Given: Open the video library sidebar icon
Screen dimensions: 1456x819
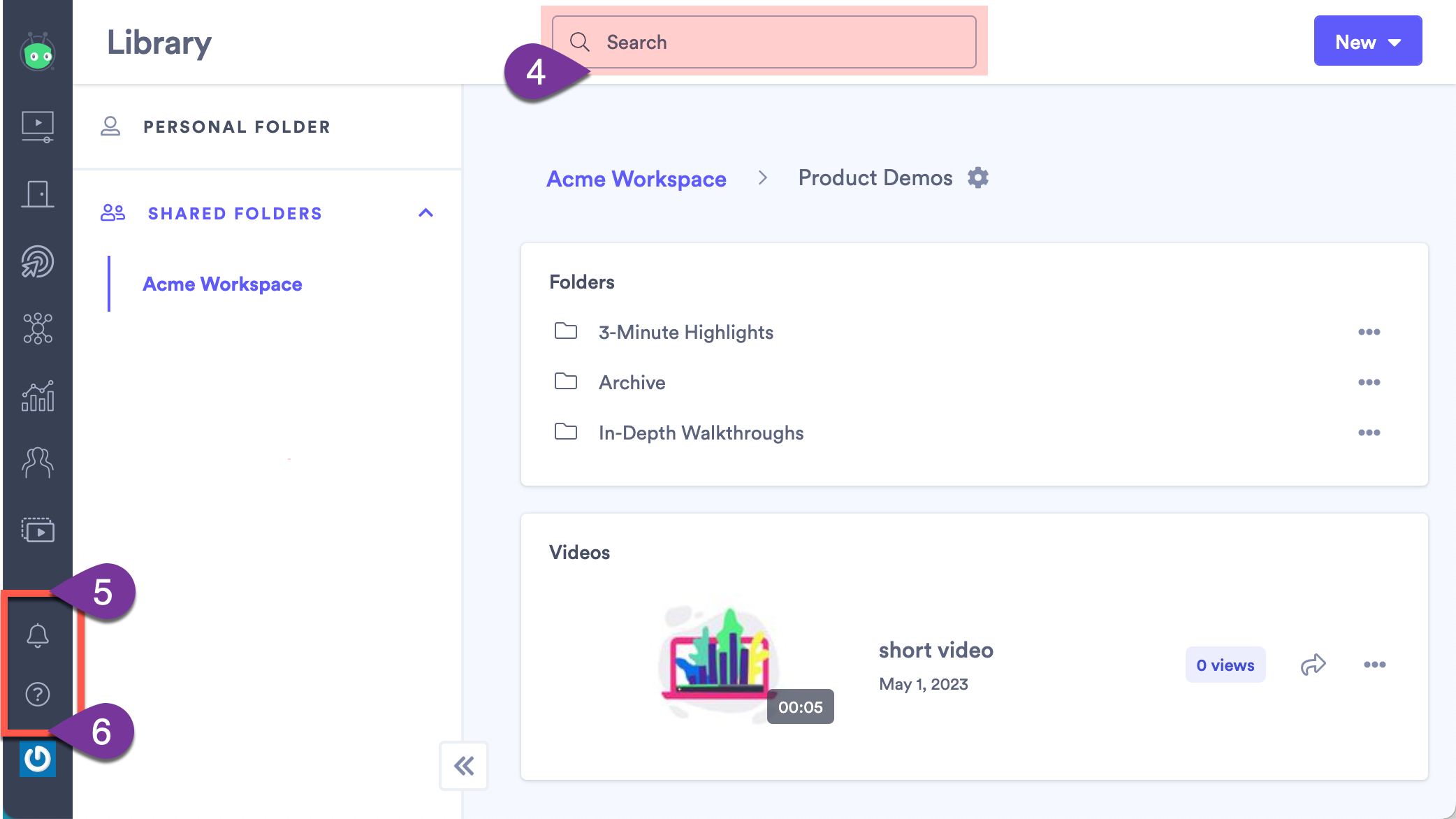Looking at the screenshot, I should (38, 126).
